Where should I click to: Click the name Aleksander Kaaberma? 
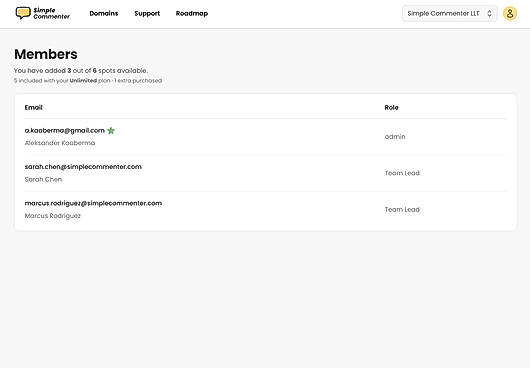point(60,143)
